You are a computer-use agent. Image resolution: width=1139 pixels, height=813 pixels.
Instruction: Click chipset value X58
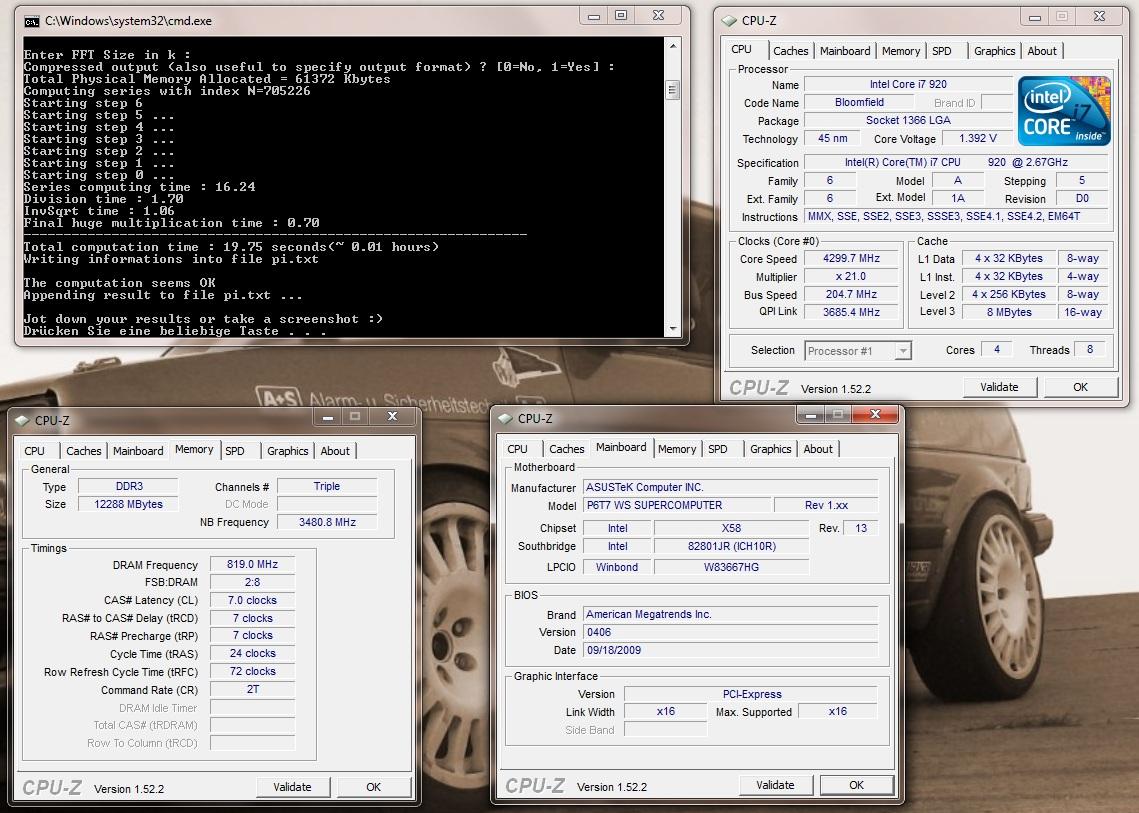[731, 528]
